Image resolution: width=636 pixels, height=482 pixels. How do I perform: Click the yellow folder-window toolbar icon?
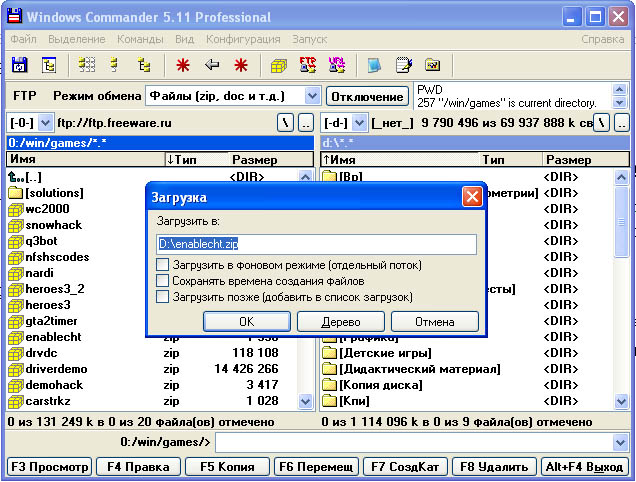coord(432,65)
